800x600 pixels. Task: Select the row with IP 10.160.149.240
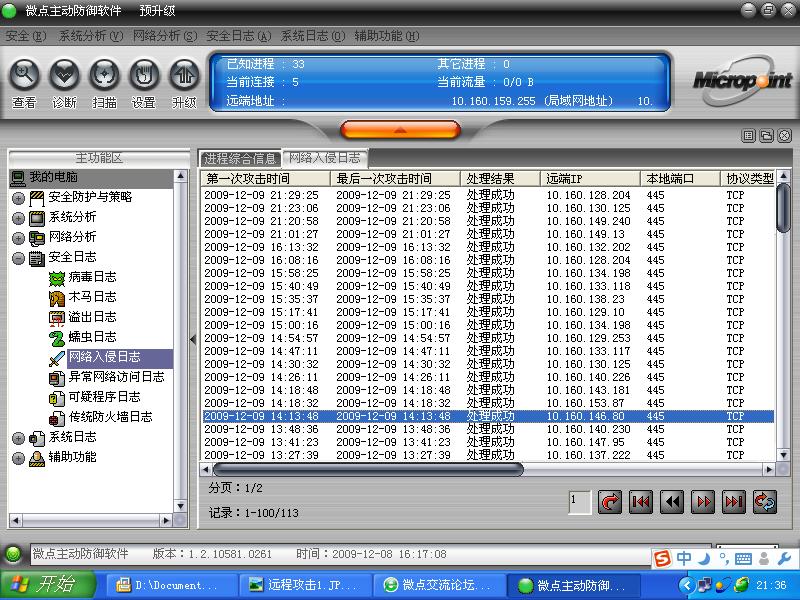pyautogui.click(x=488, y=221)
